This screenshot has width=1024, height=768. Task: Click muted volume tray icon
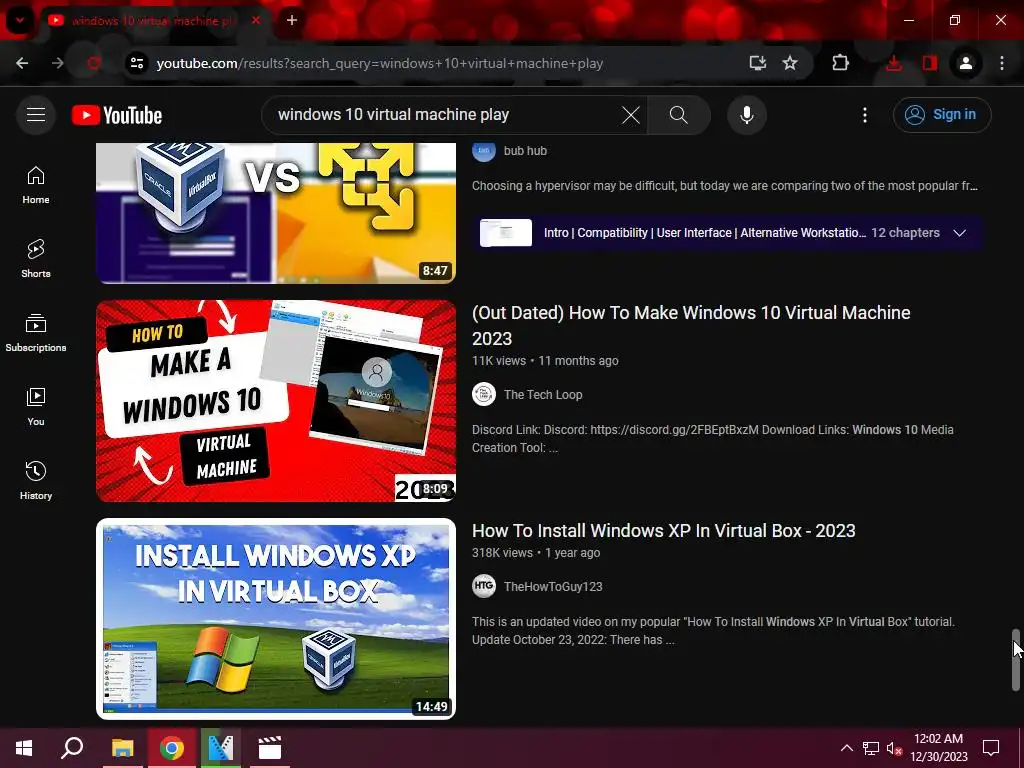pyautogui.click(x=894, y=748)
